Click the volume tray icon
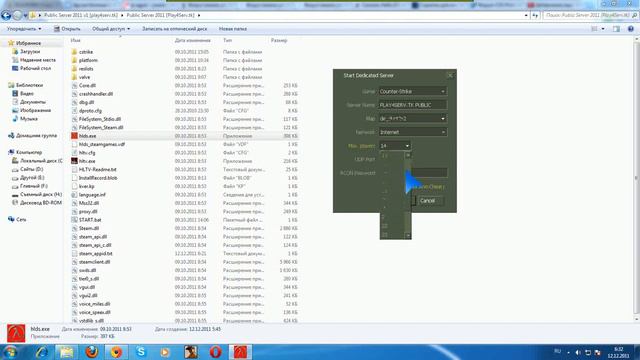The image size is (640, 360). [578, 352]
